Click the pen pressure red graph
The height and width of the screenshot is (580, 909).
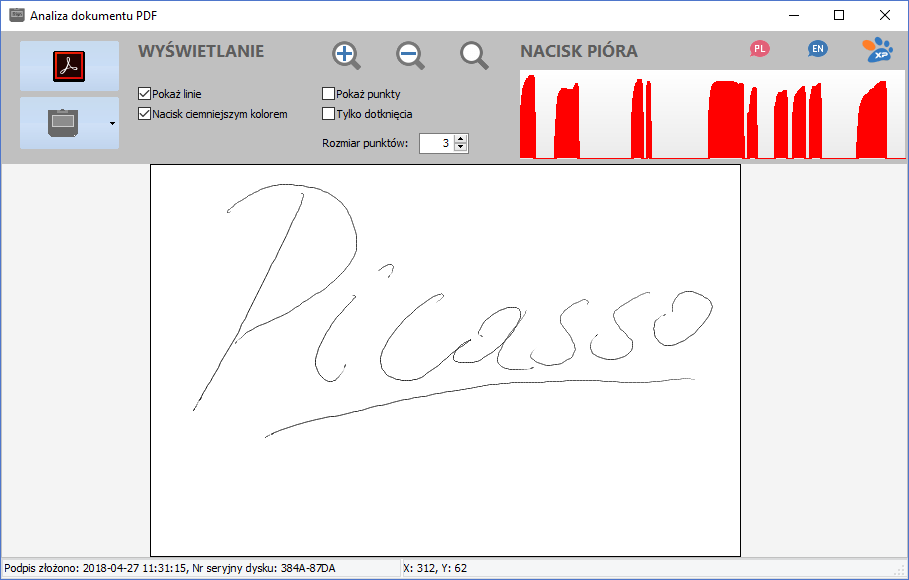tap(712, 115)
